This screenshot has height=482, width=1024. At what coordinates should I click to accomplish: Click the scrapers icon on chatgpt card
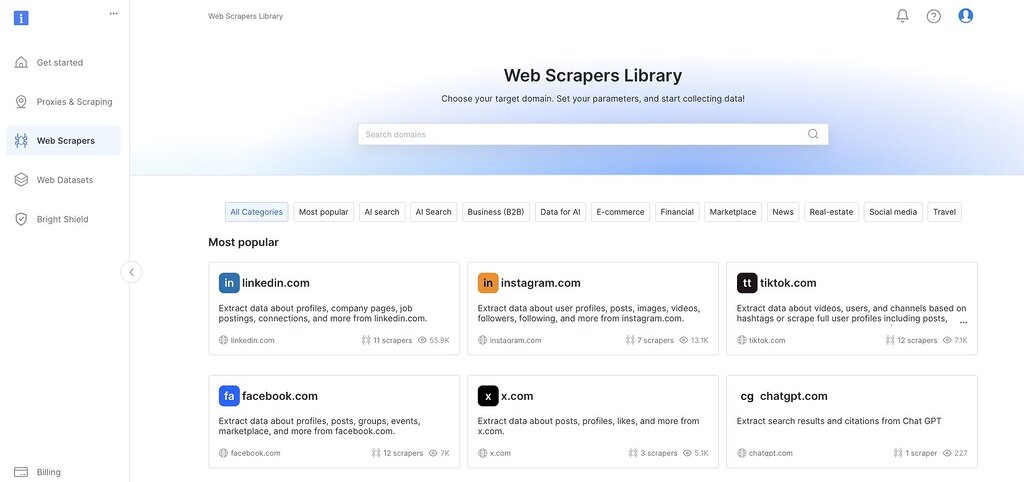(898, 453)
